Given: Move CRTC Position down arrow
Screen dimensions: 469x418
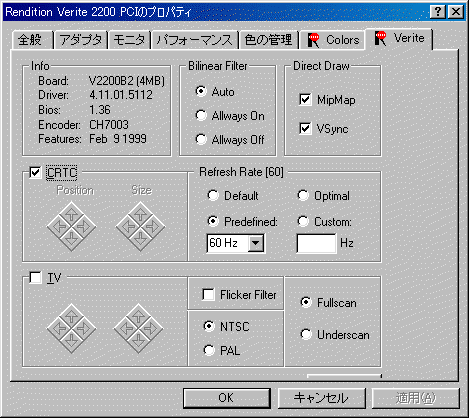Looking at the screenshot, I should 72,239.
